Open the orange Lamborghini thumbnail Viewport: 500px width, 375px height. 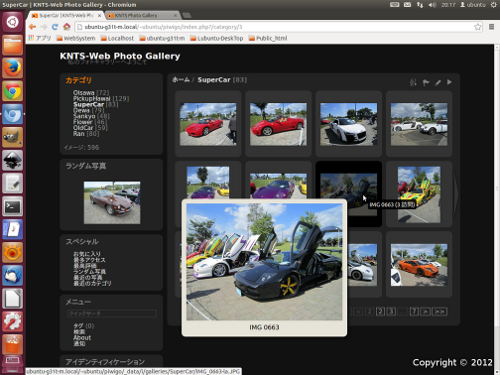(x=419, y=265)
